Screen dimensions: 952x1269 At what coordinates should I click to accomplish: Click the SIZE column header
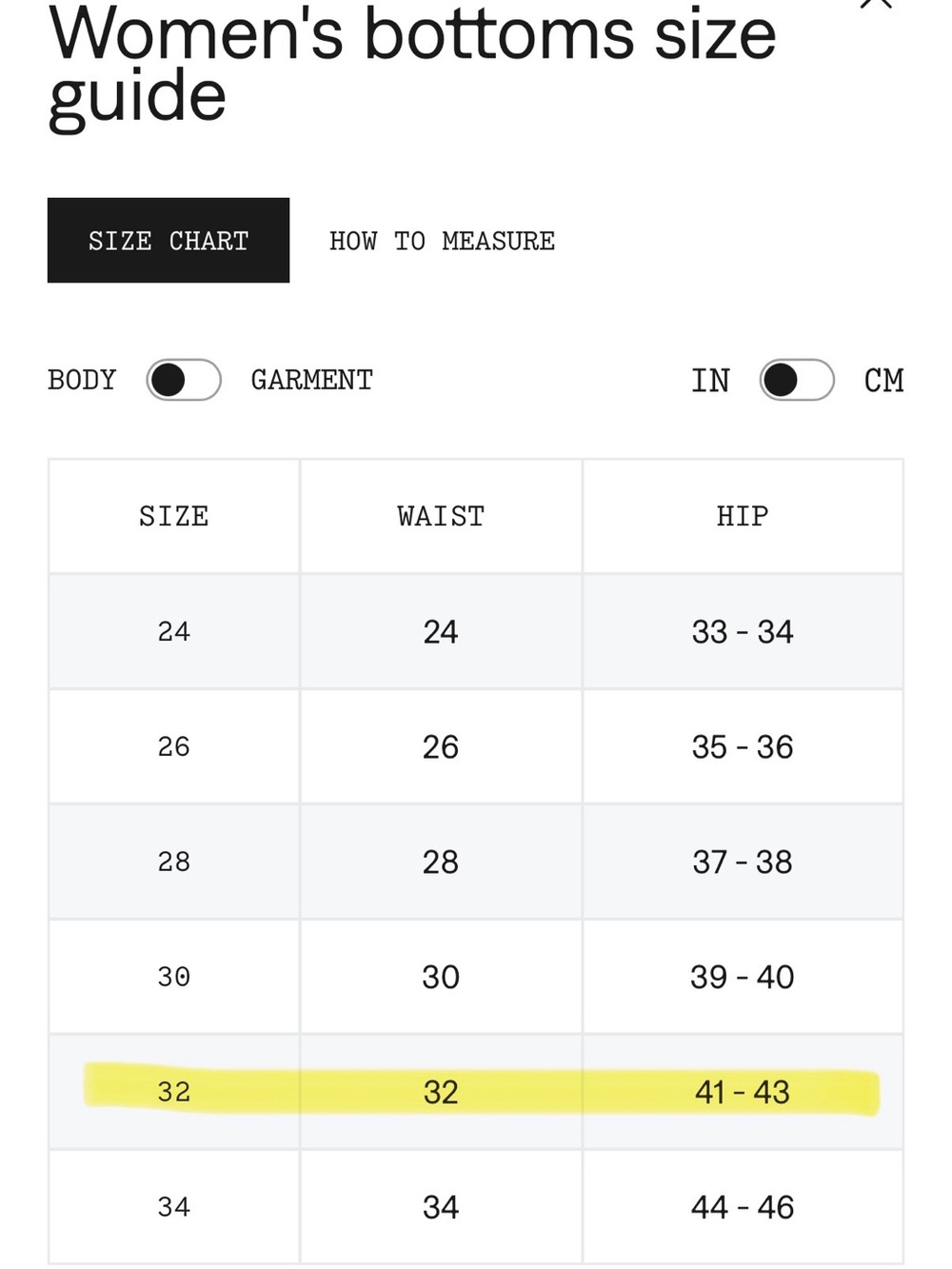click(x=174, y=516)
